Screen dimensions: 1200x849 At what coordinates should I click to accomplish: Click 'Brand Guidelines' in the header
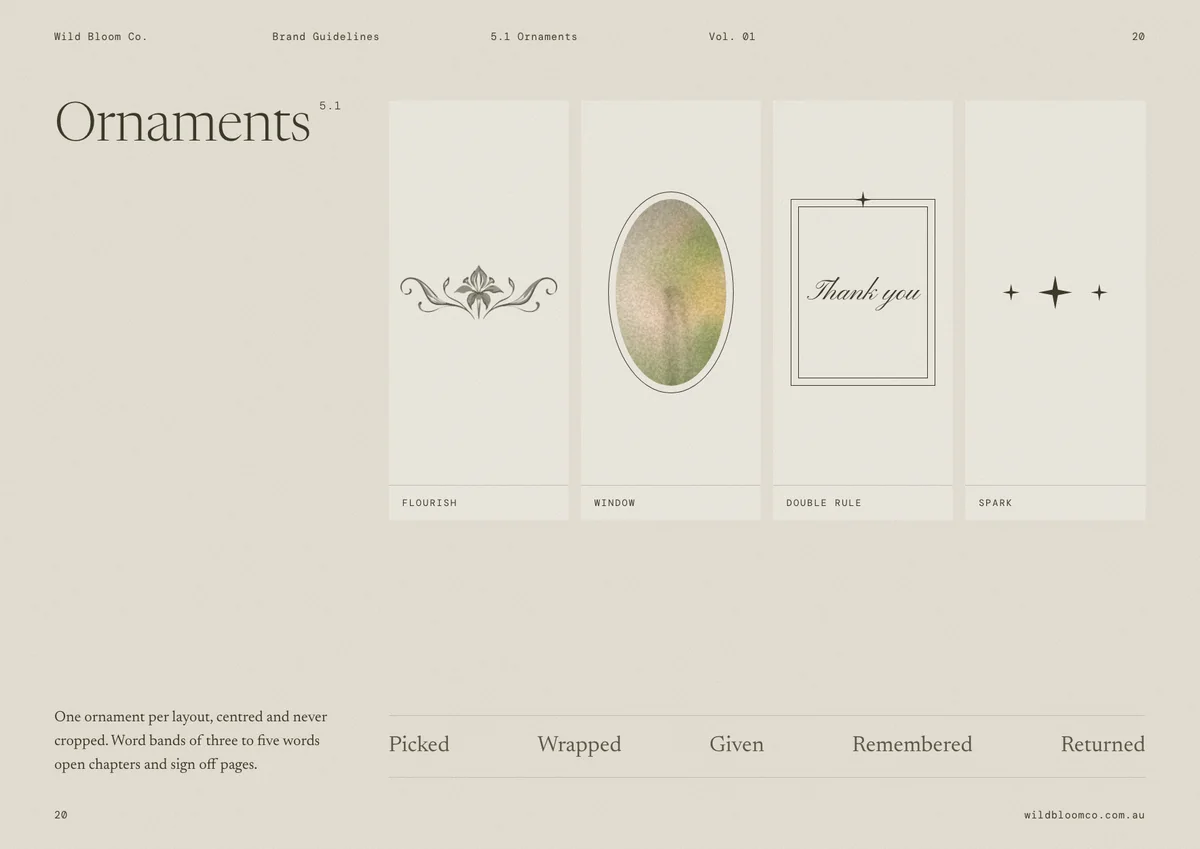pos(326,37)
